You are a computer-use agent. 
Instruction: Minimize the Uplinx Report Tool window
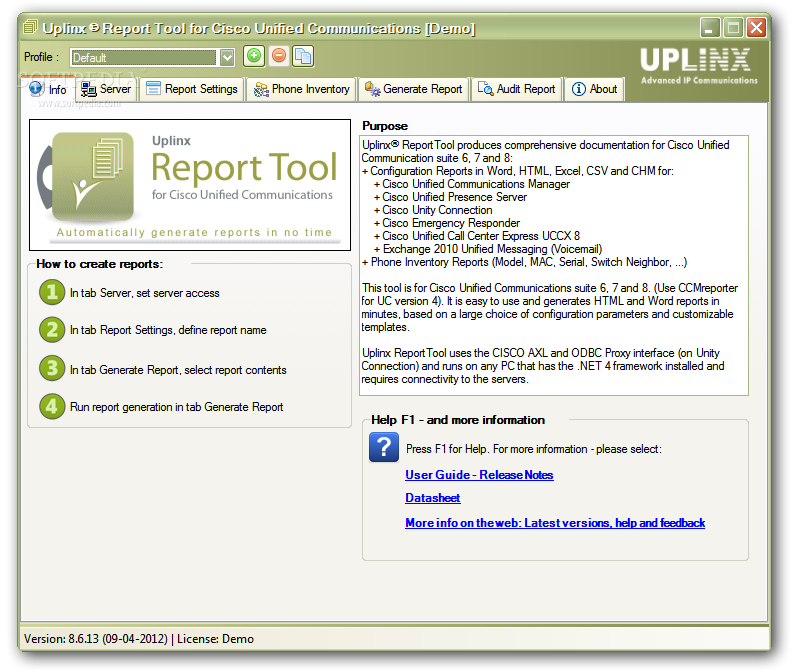click(x=710, y=27)
